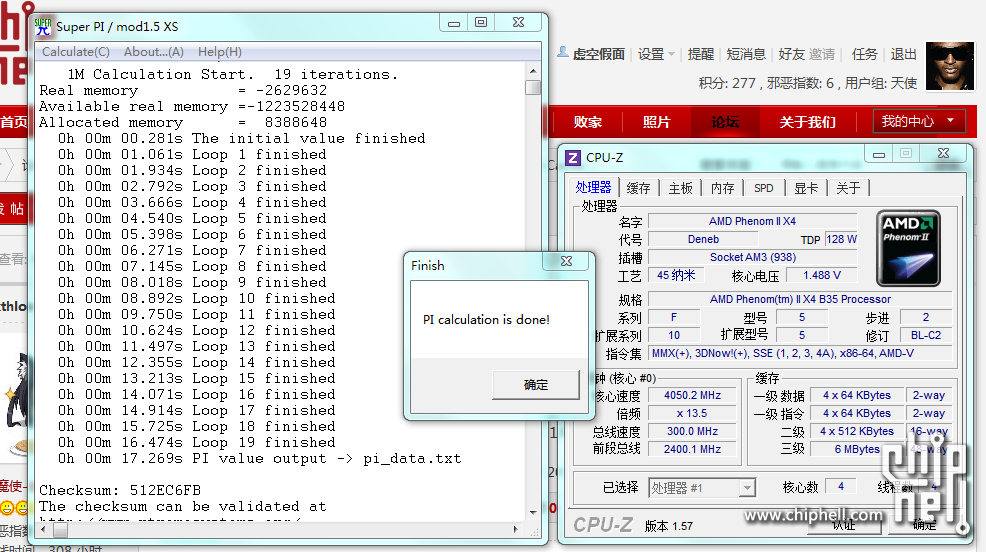This screenshot has width=986, height=552.
Task: Click the Deneb code name value
Action: pyautogui.click(x=703, y=240)
